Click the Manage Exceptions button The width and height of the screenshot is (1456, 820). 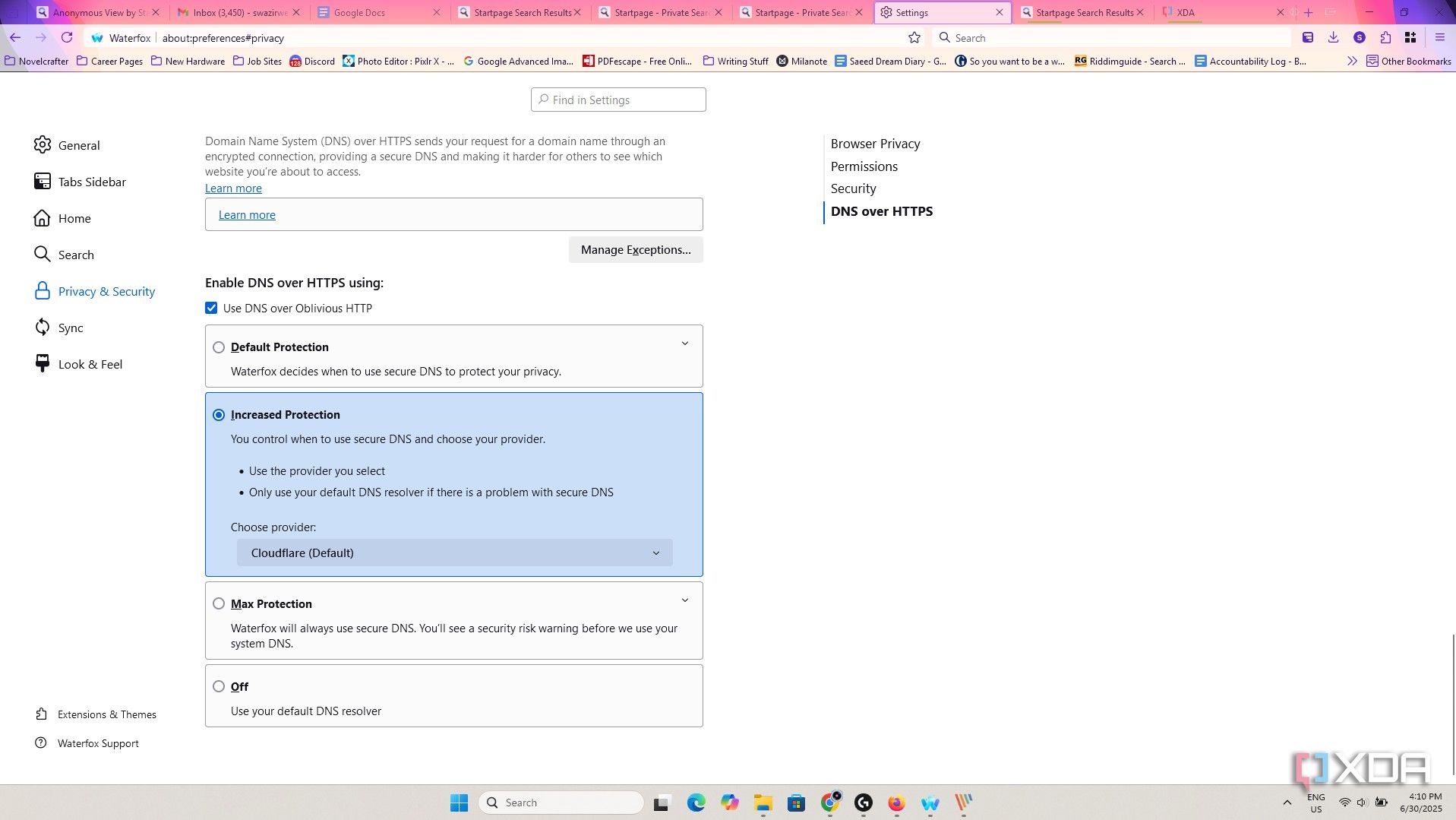636,249
